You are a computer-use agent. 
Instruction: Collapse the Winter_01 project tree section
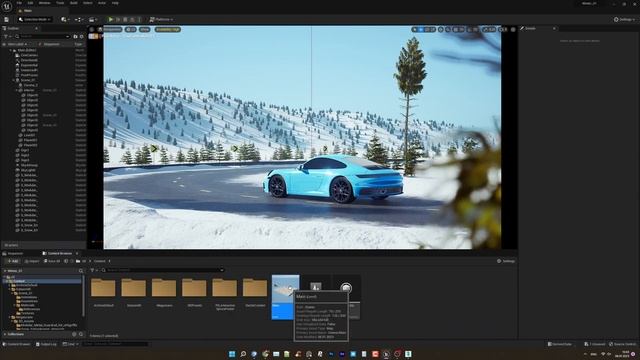coord(5,271)
